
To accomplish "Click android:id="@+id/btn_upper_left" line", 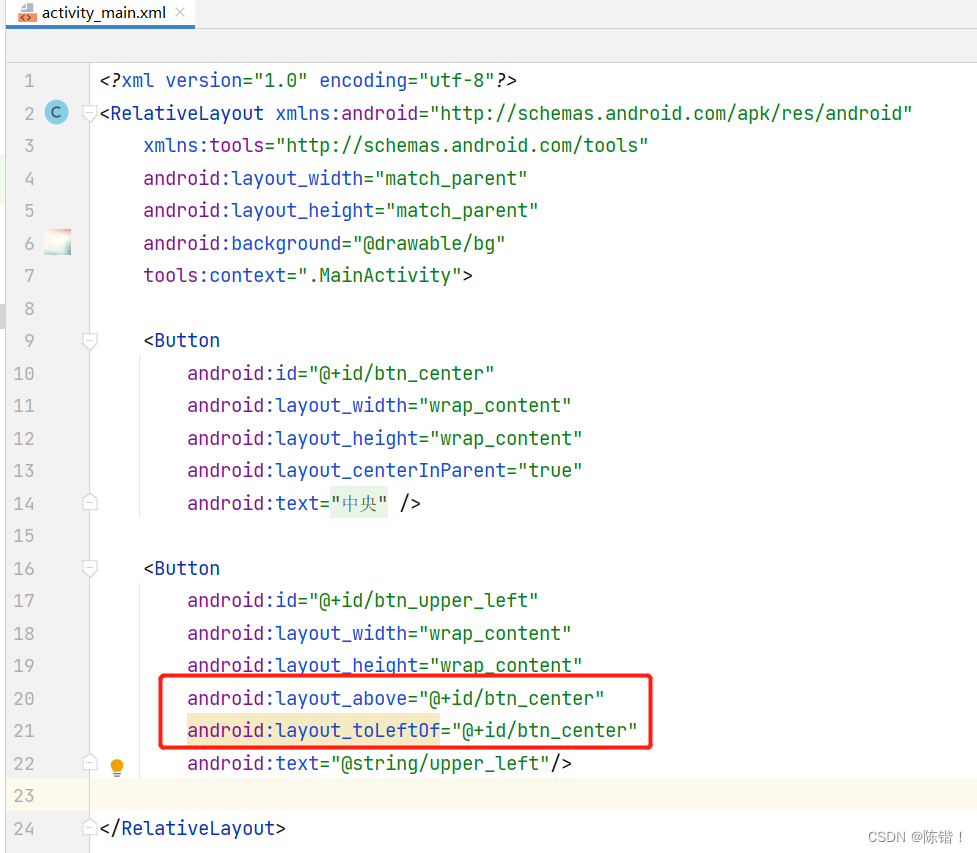I will (363, 601).
